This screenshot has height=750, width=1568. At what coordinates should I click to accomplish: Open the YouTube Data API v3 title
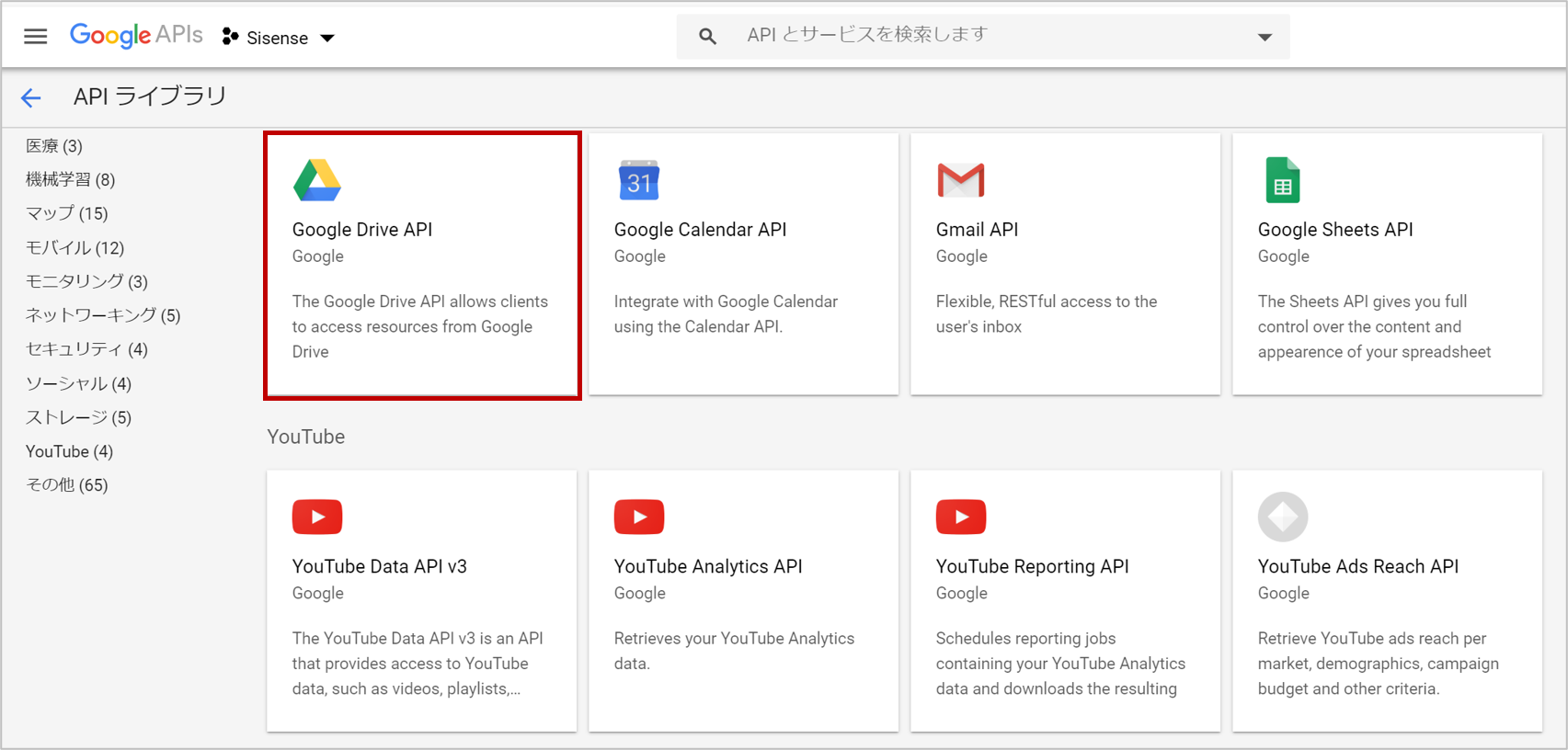[x=380, y=566]
